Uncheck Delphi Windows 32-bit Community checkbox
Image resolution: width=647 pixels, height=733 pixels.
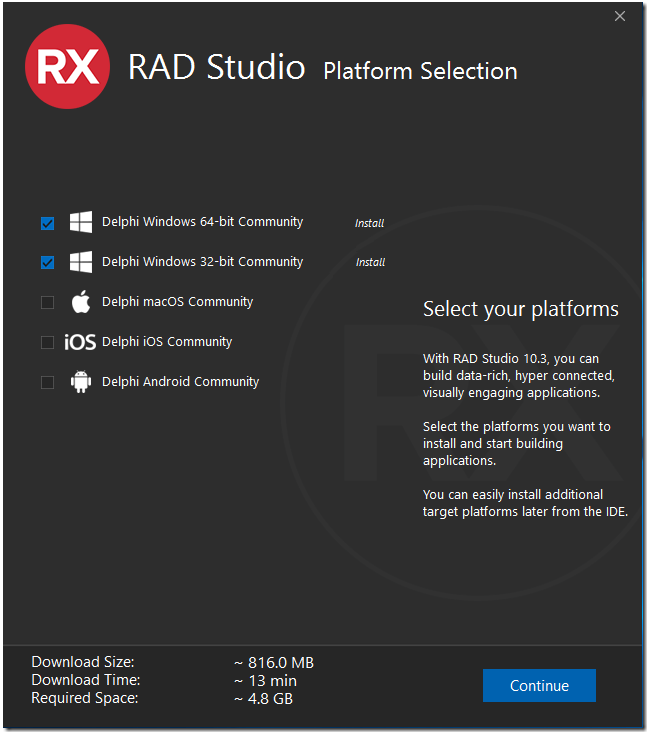point(47,262)
